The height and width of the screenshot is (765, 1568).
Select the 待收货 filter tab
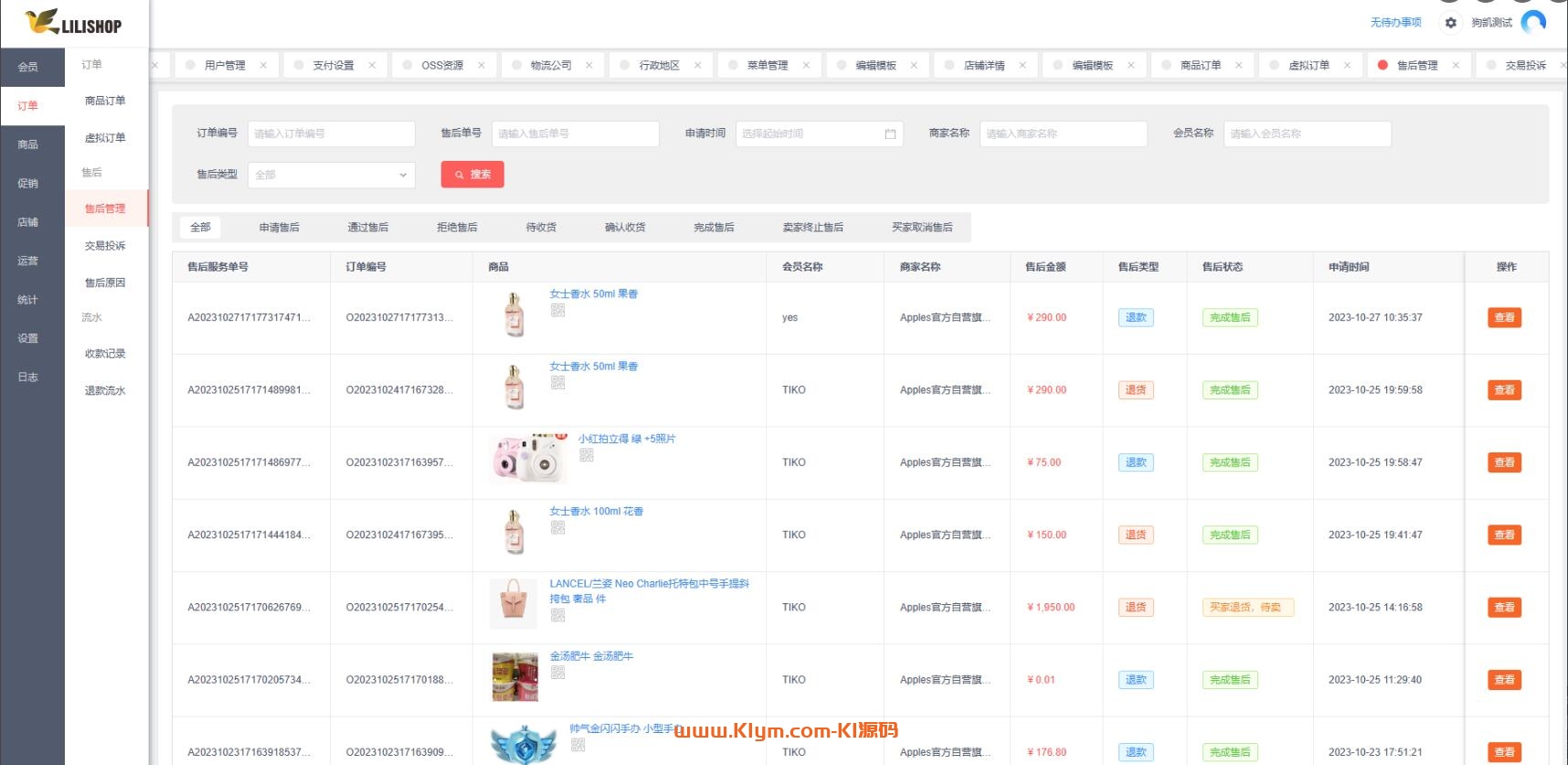pos(541,228)
